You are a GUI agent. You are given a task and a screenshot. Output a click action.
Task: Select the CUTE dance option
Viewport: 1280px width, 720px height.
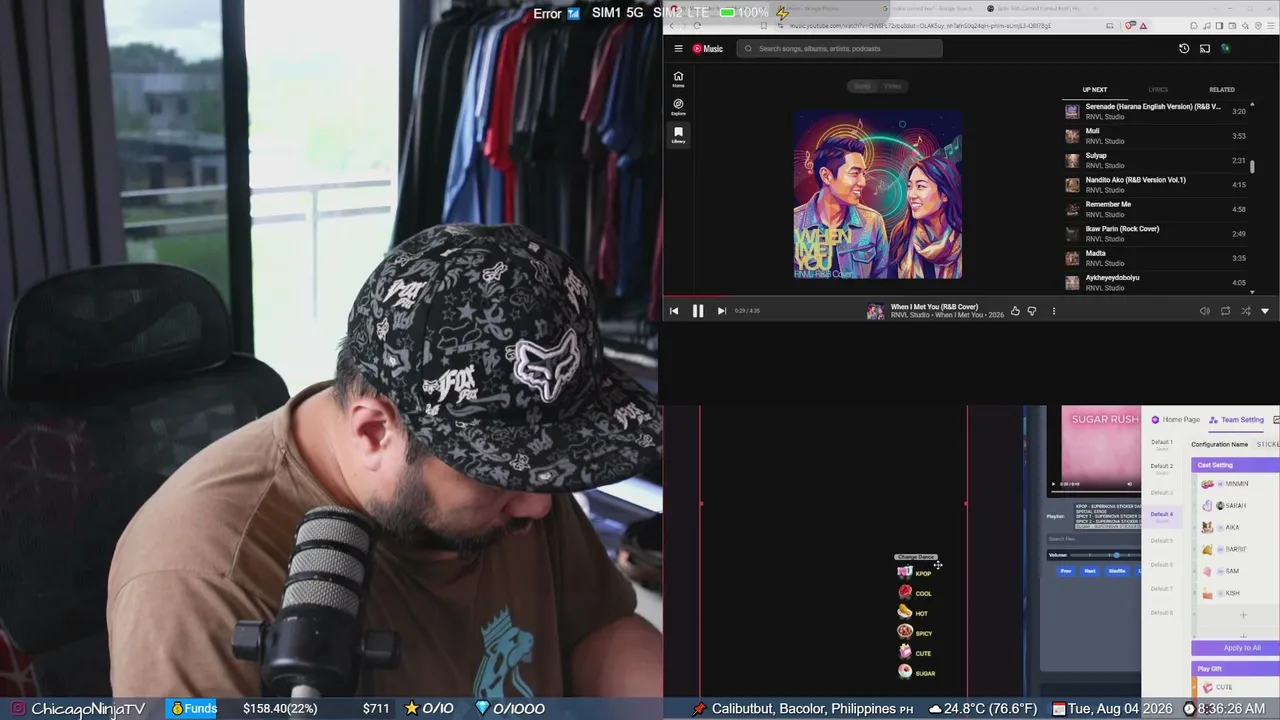(x=915, y=653)
